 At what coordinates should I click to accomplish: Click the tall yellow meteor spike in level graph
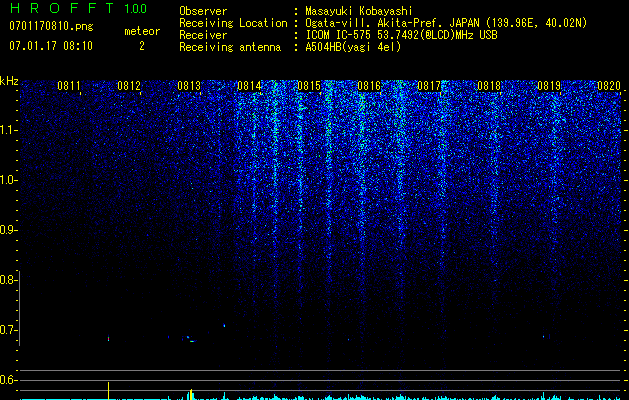point(108,390)
